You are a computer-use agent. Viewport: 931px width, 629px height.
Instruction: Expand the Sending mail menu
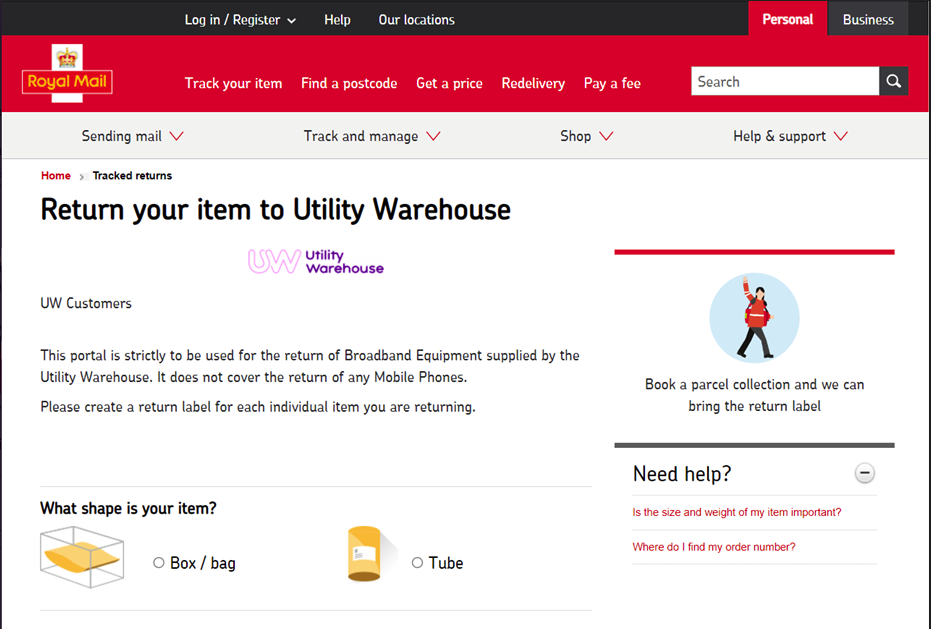point(132,136)
